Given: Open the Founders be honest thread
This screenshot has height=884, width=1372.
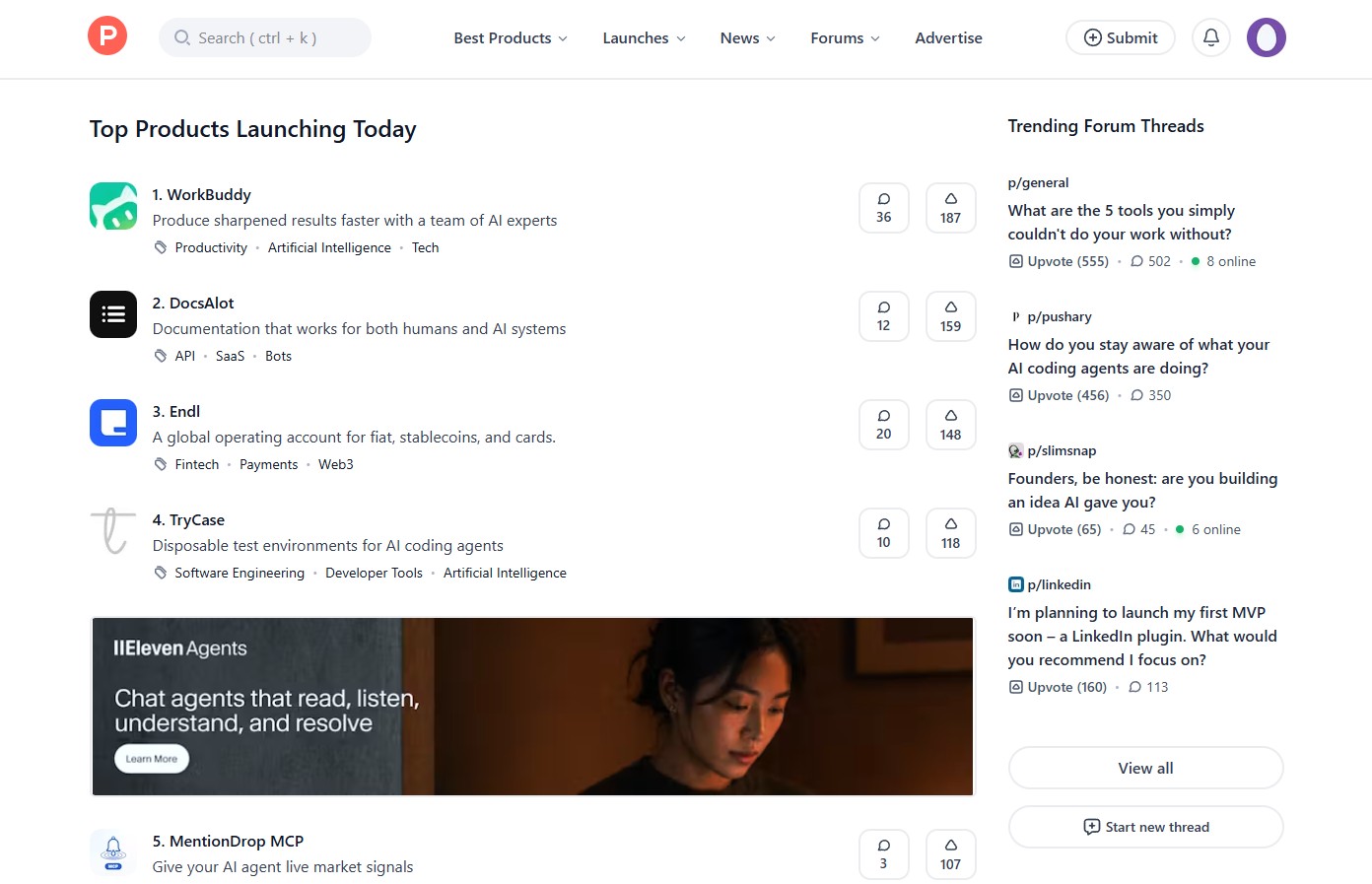Looking at the screenshot, I should (1142, 490).
